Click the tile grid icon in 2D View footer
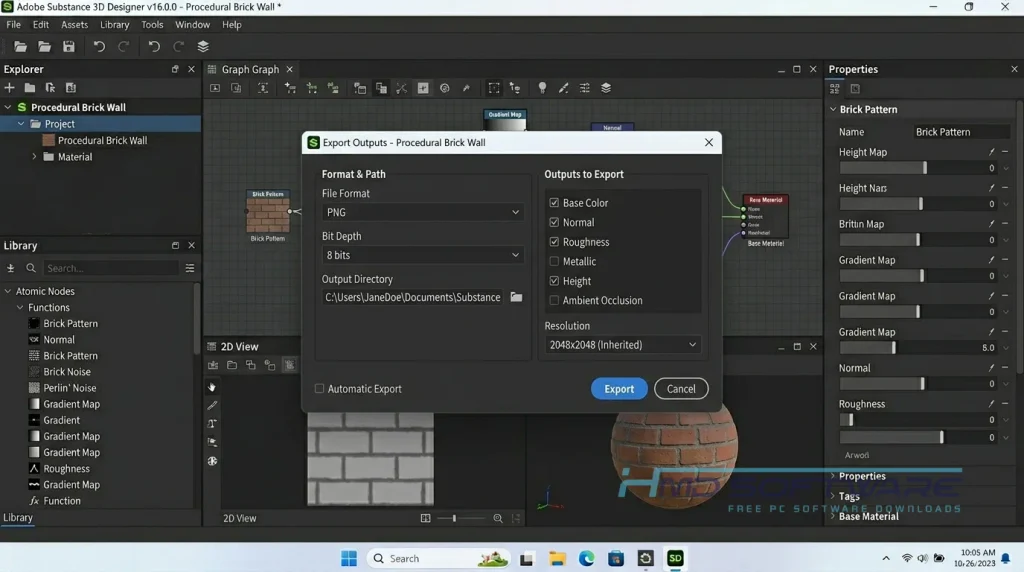The height and width of the screenshot is (572, 1024). coord(425,518)
